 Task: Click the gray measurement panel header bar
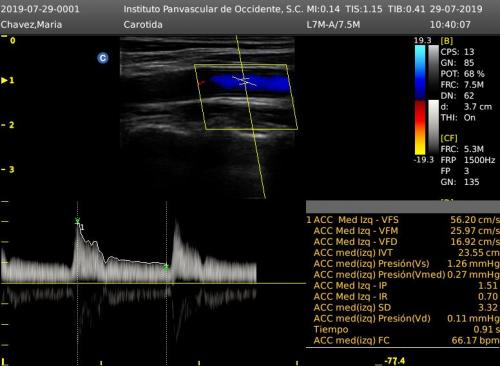coord(403,207)
